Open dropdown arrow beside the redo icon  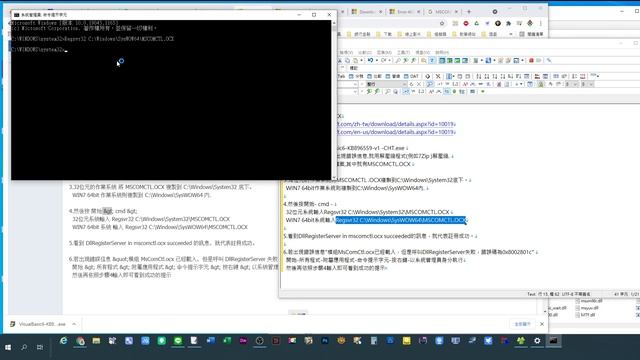[389, 60]
